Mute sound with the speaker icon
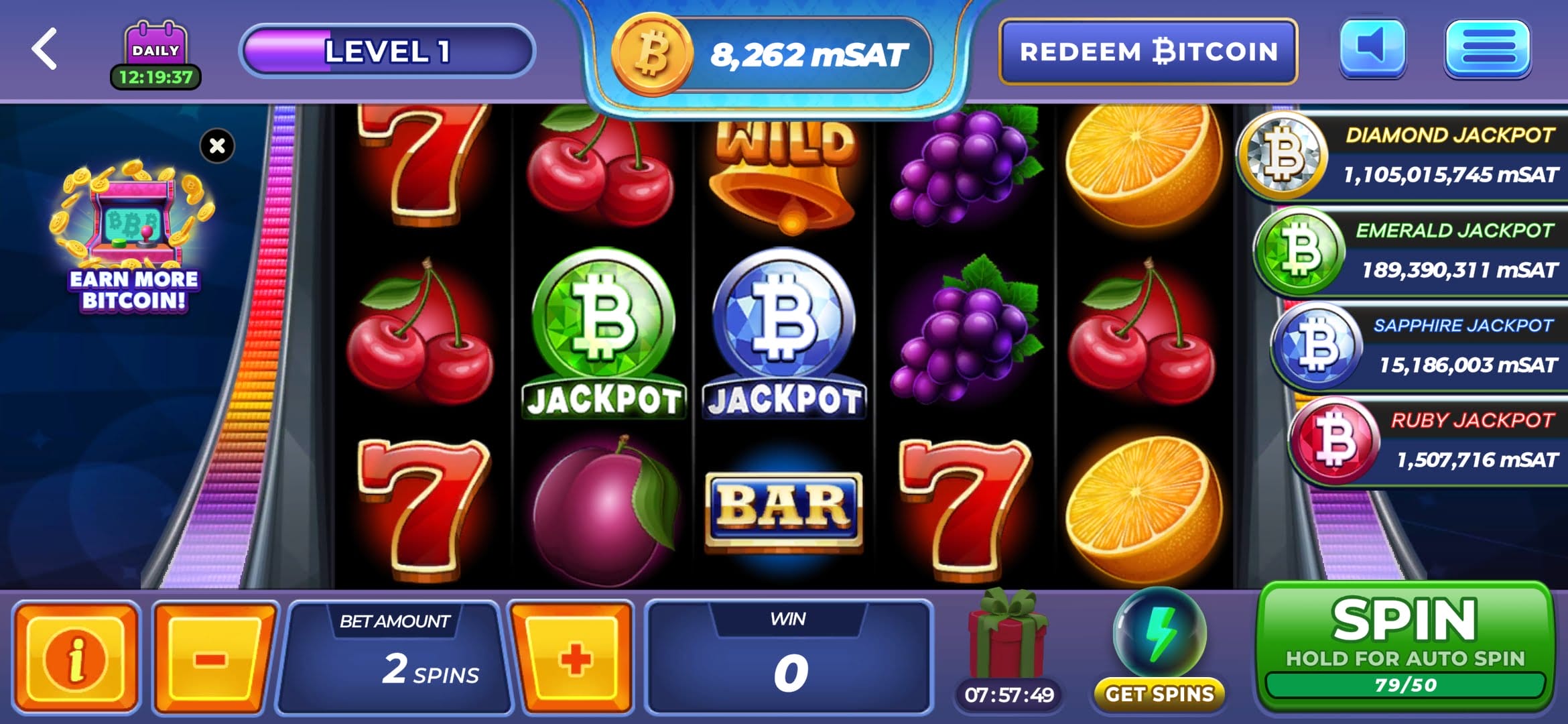Viewport: 1568px width, 724px height. [1372, 48]
